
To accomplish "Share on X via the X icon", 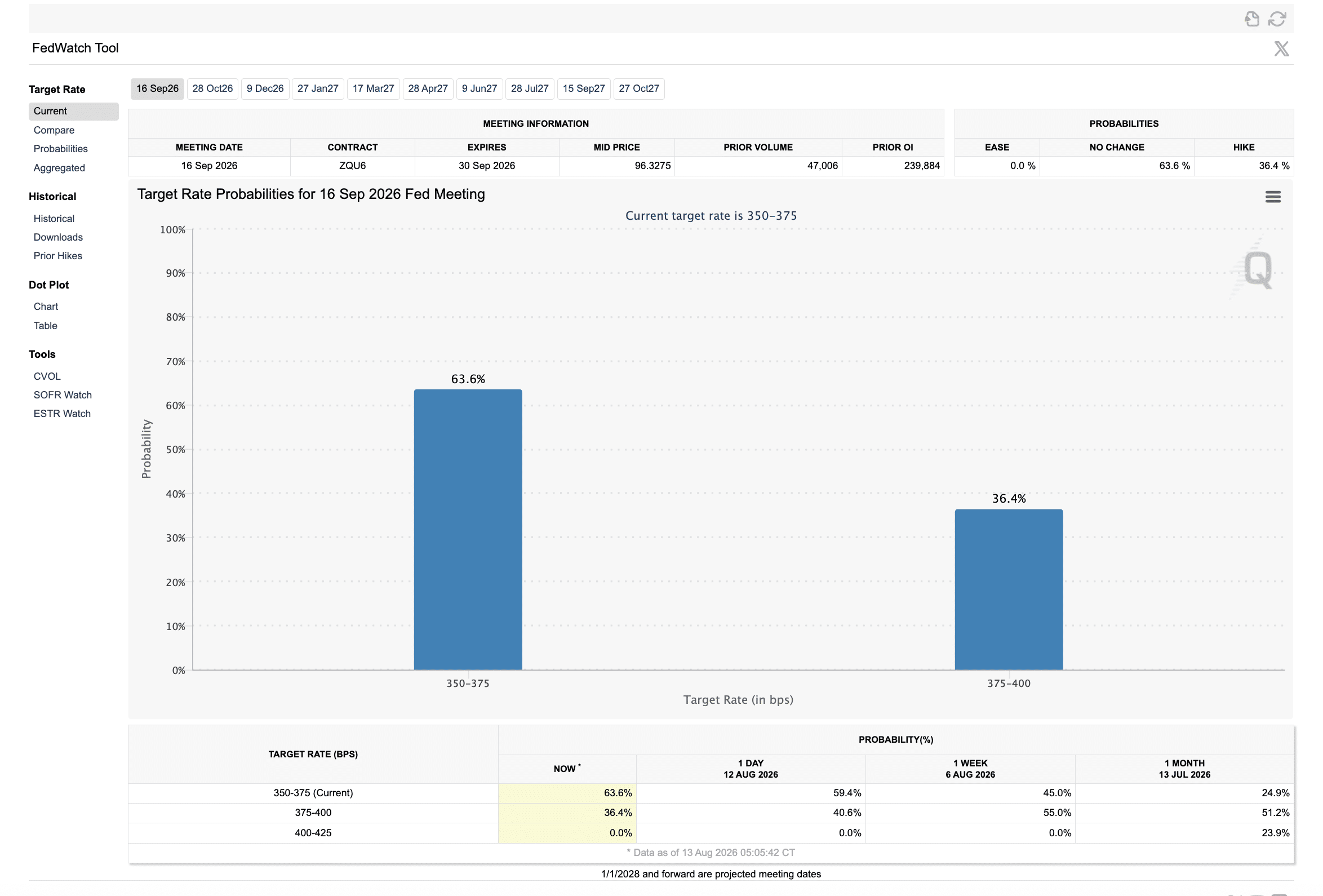I will point(1281,49).
